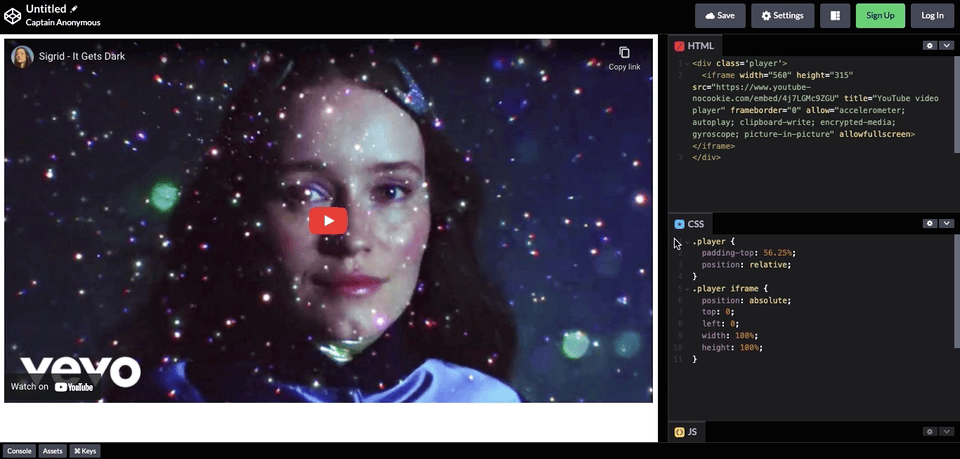Fold the .player iframe CSS rule
The width and height of the screenshot is (960, 459).
pos(687,289)
